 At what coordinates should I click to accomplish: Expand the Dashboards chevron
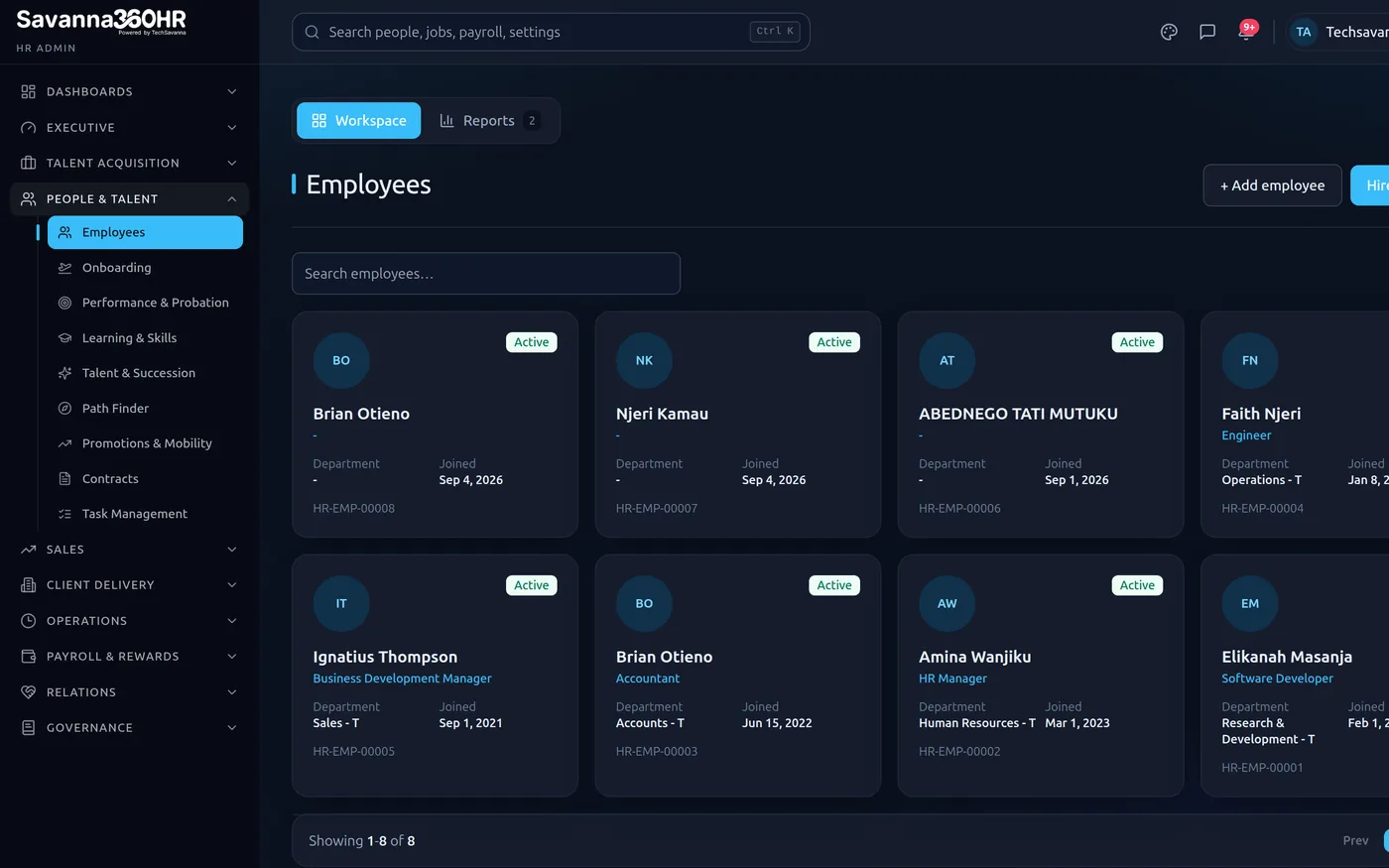[x=232, y=91]
